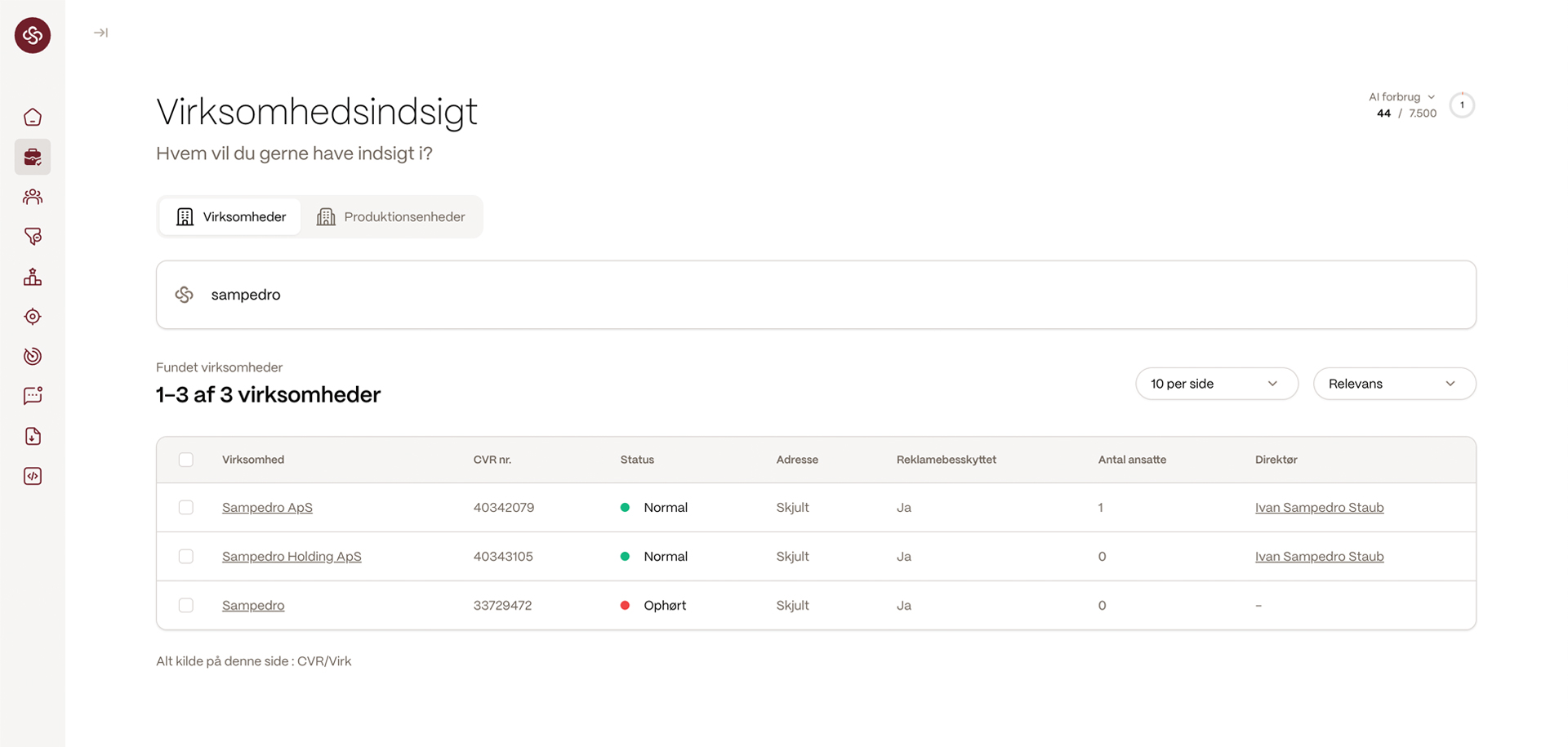The height and width of the screenshot is (747, 1568).
Task: Open the 10 per side dropdown
Action: (x=1216, y=384)
